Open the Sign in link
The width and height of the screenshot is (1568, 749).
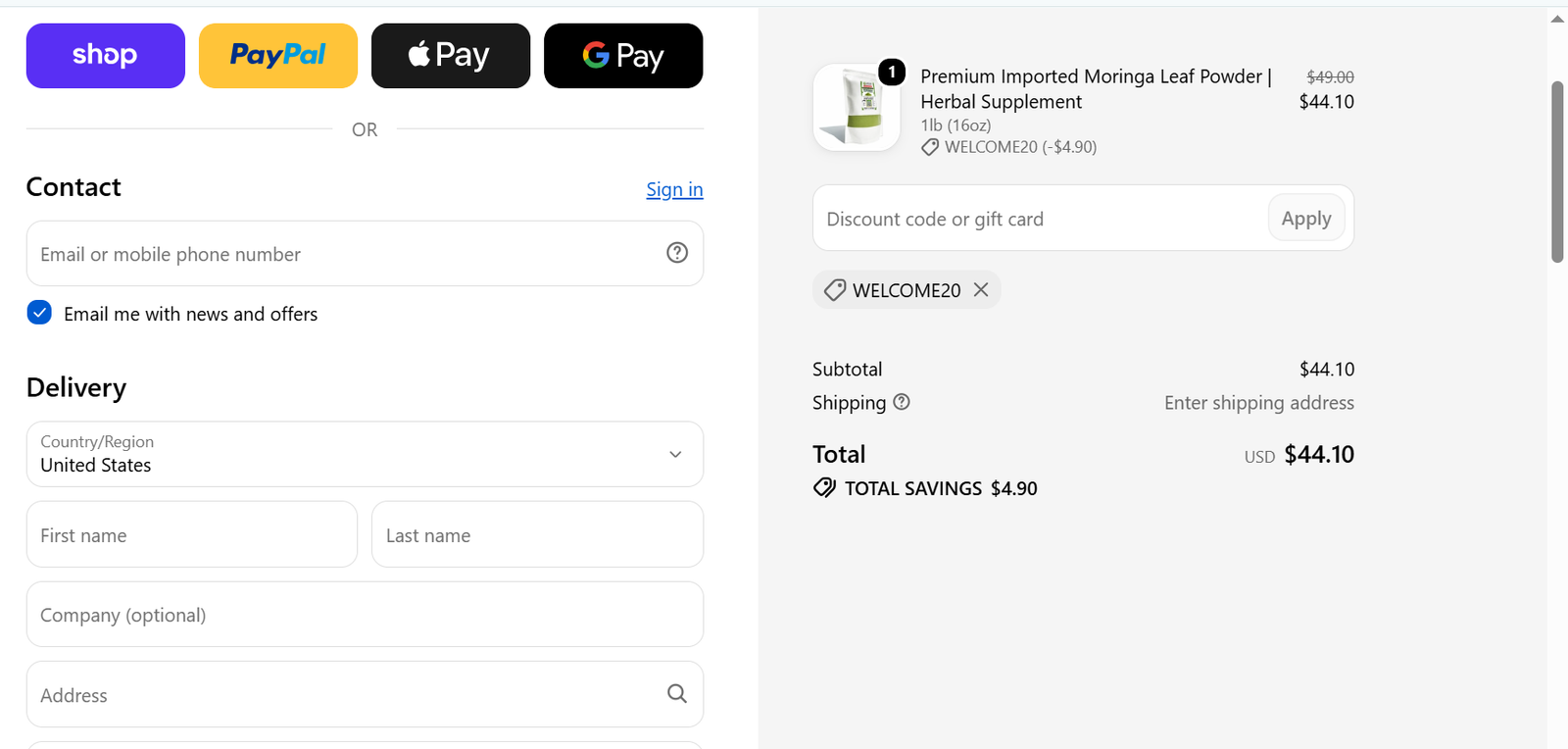coord(674,189)
